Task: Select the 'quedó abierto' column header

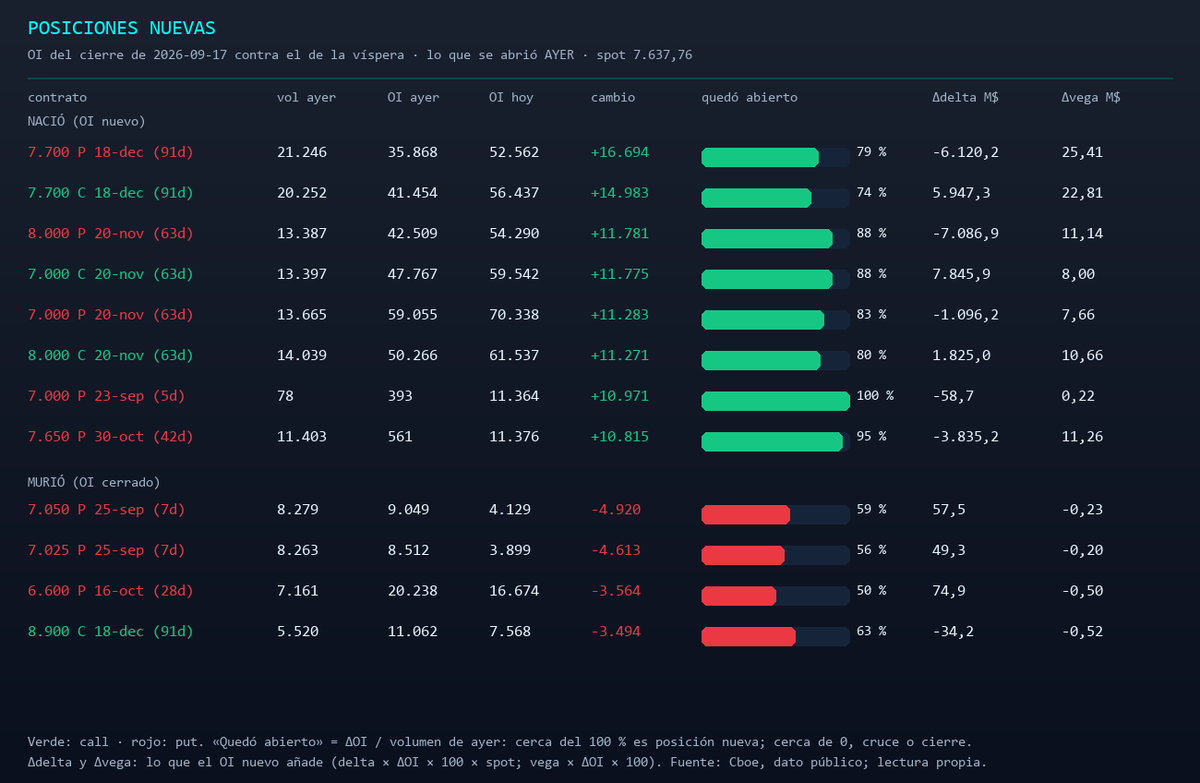Action: 750,98
